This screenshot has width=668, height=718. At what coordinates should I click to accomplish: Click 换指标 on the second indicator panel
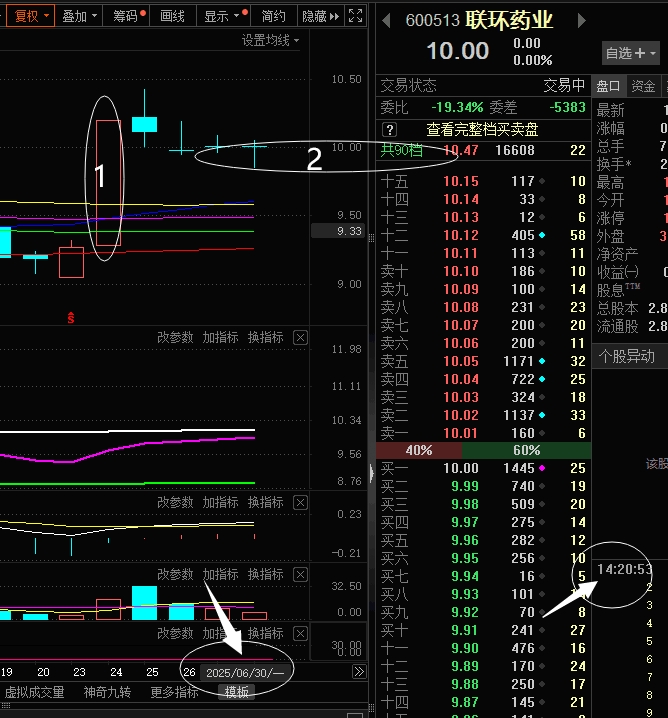[266, 502]
